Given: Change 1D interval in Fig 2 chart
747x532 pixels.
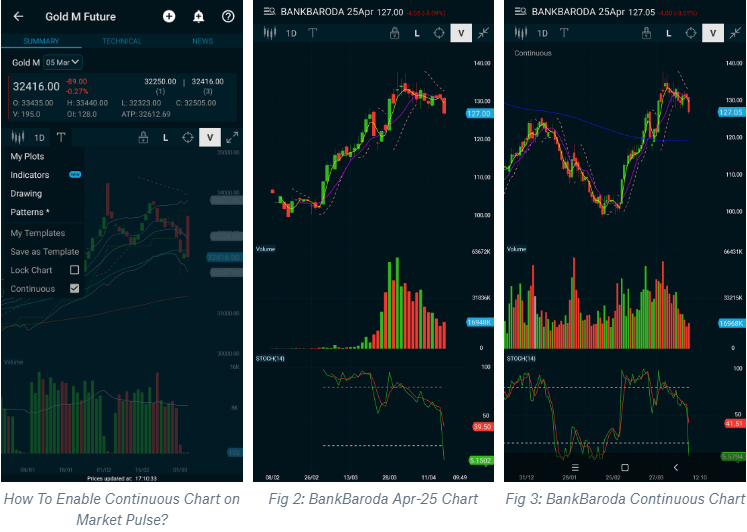Looking at the screenshot, I should pyautogui.click(x=291, y=33).
